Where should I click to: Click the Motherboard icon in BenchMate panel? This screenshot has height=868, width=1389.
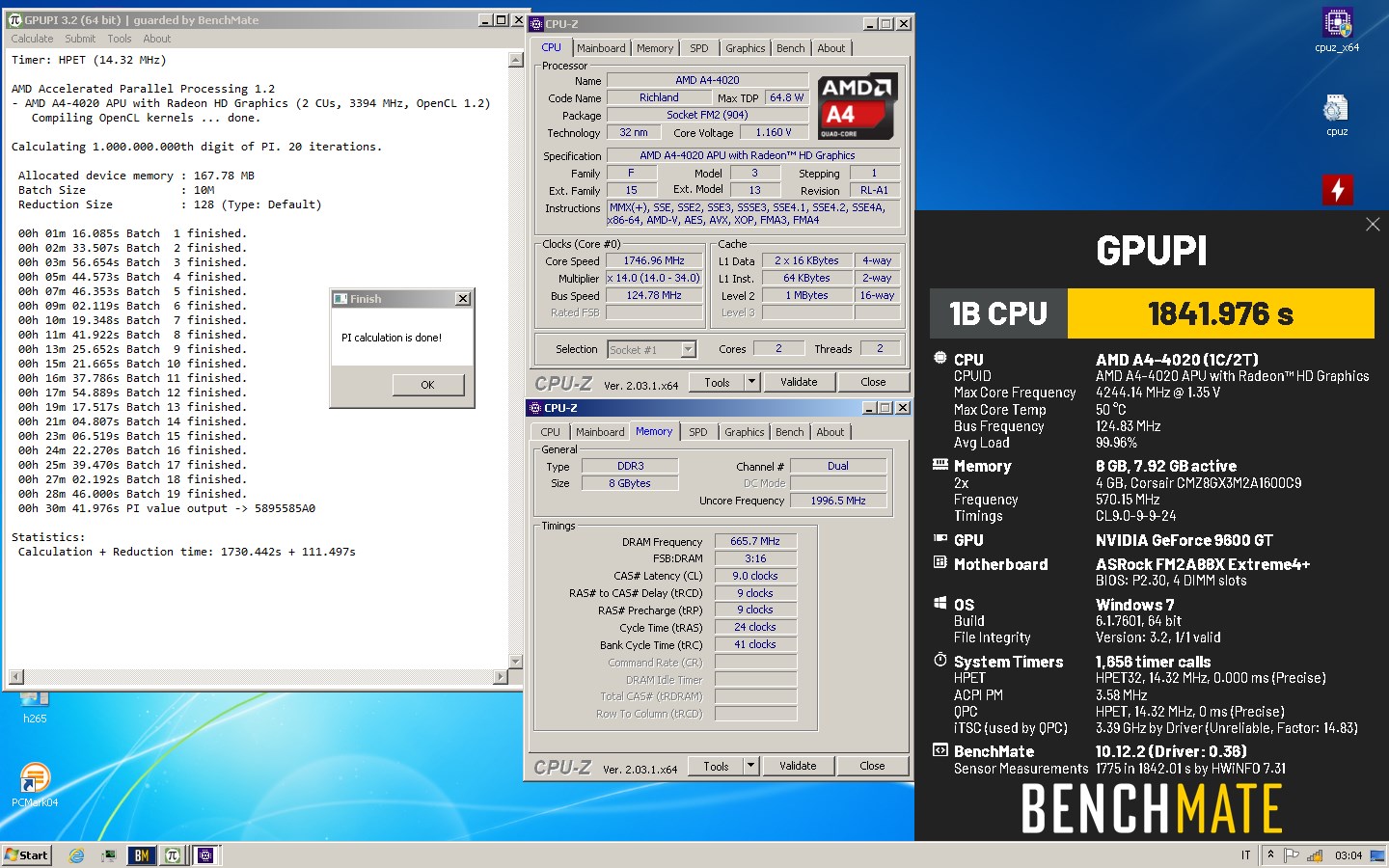[940, 562]
